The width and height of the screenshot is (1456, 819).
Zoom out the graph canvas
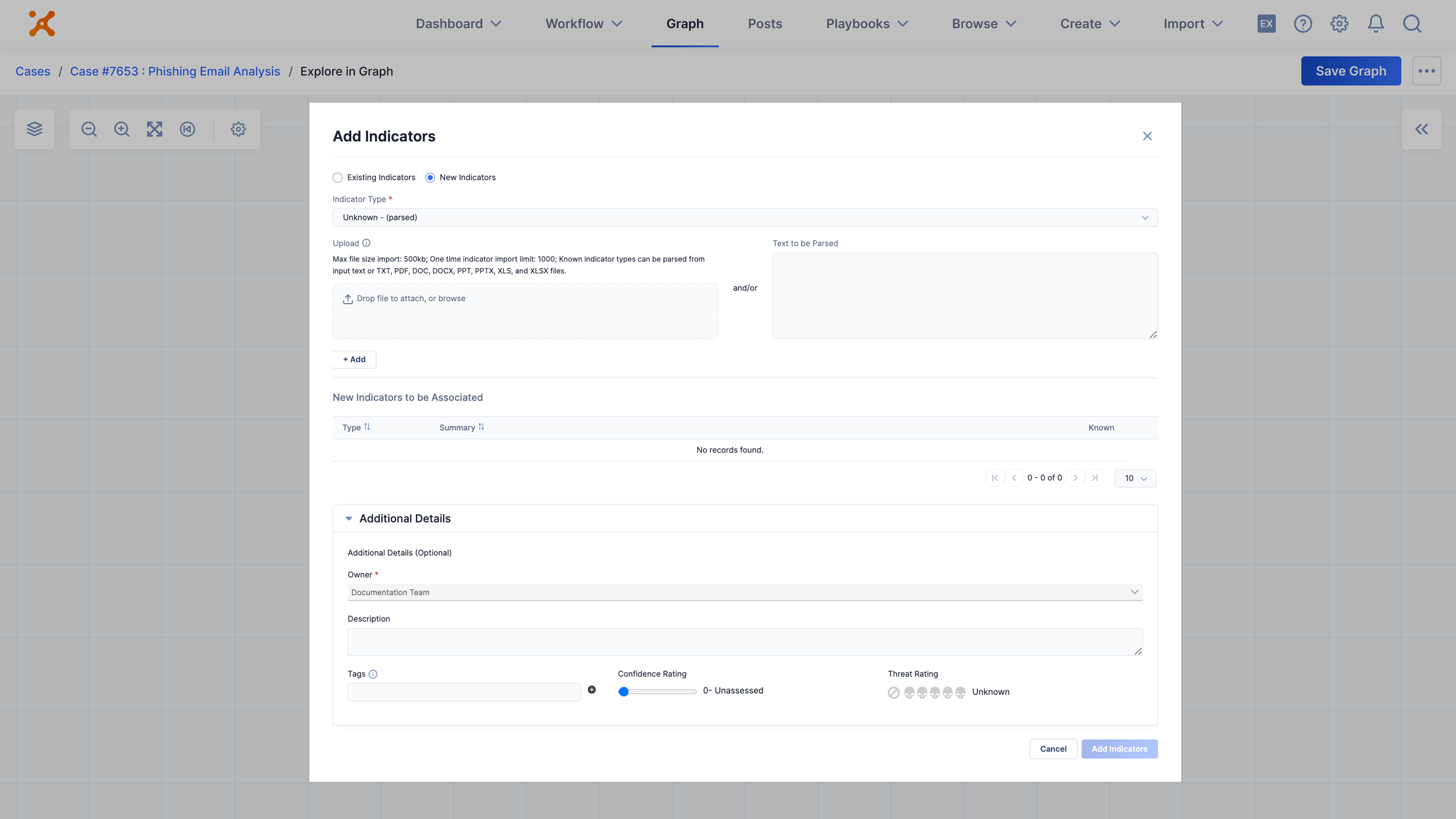(89, 129)
